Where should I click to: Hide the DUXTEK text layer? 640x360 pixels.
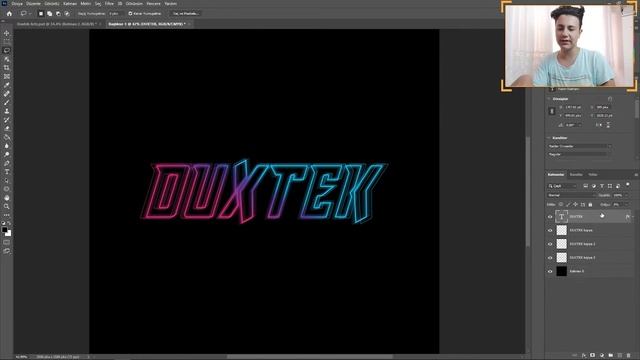(550, 217)
